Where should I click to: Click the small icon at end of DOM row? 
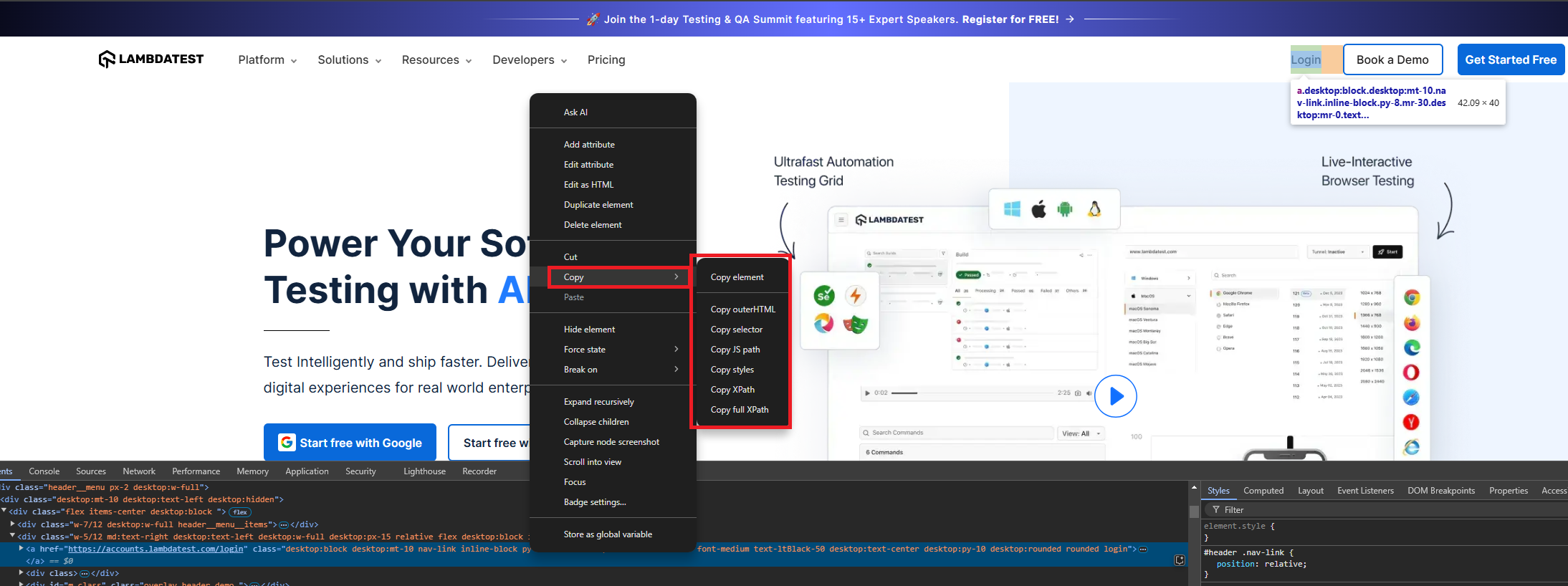coord(1180,560)
